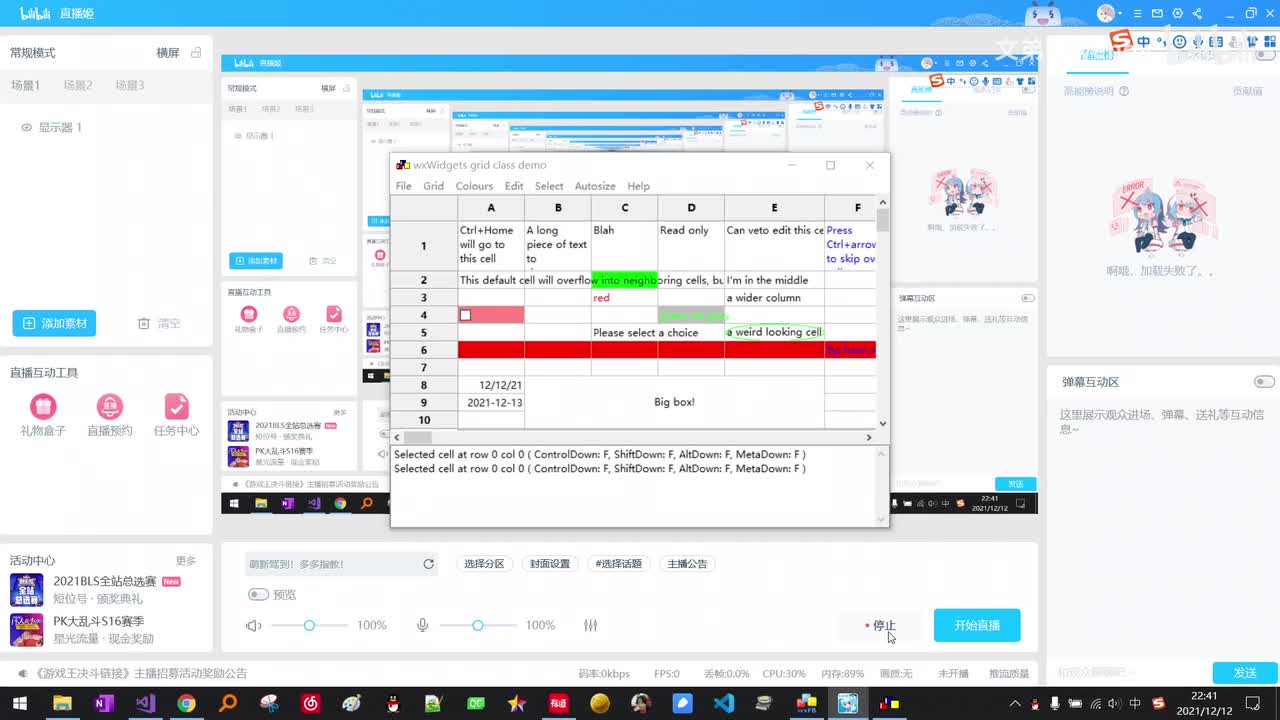
Task: Click the 开始直播 button
Action: click(977, 625)
